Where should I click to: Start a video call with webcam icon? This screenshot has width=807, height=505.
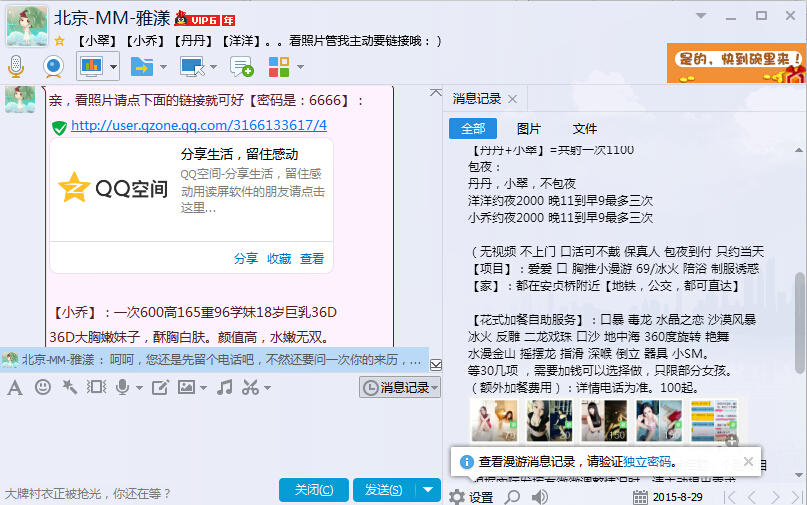coord(54,66)
